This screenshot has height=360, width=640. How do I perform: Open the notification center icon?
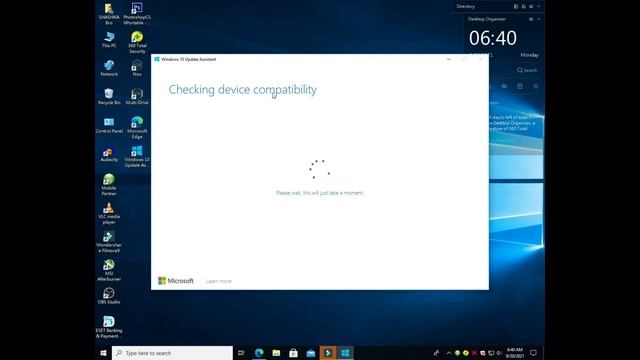[x=533, y=353]
